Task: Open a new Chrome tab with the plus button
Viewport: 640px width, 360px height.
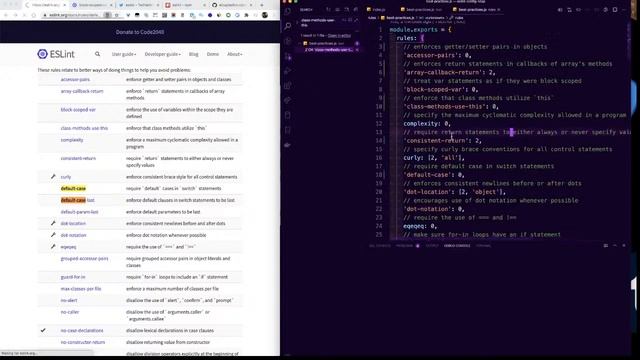Action: pos(262,5)
